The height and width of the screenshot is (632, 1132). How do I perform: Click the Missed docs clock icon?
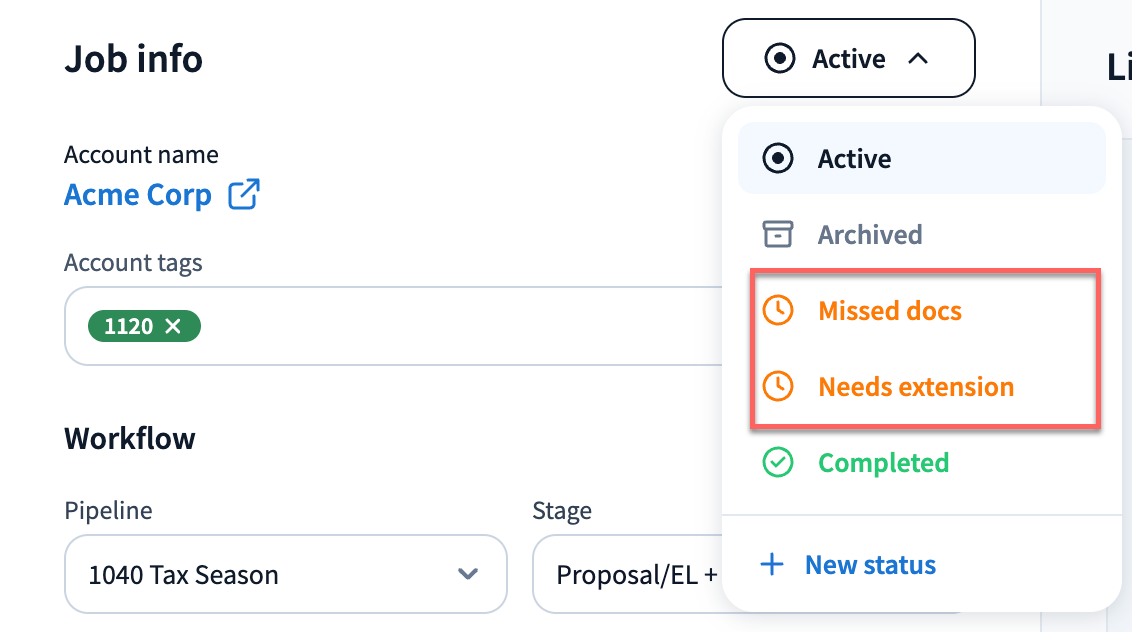778,311
